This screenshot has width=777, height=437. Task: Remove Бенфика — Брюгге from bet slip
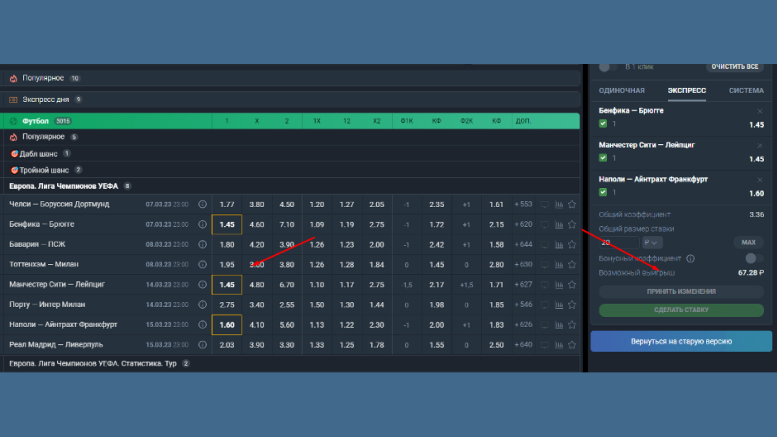[x=759, y=110]
